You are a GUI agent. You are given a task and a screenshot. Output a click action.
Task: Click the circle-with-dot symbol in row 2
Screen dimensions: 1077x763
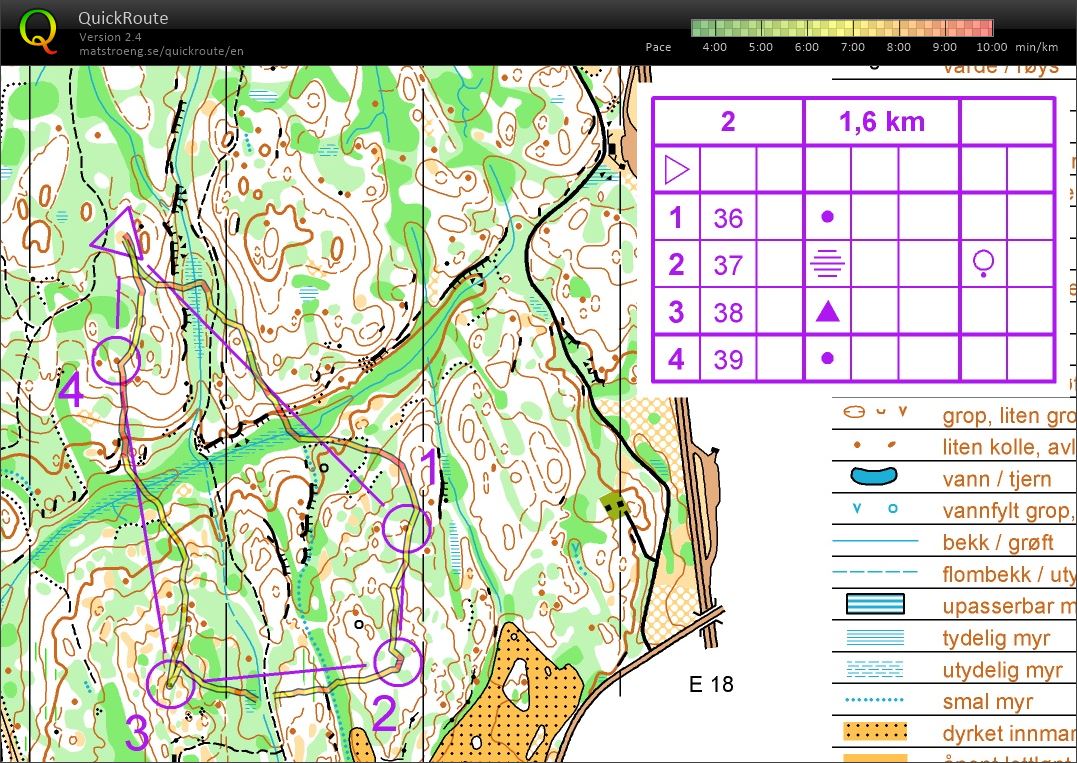tap(984, 263)
